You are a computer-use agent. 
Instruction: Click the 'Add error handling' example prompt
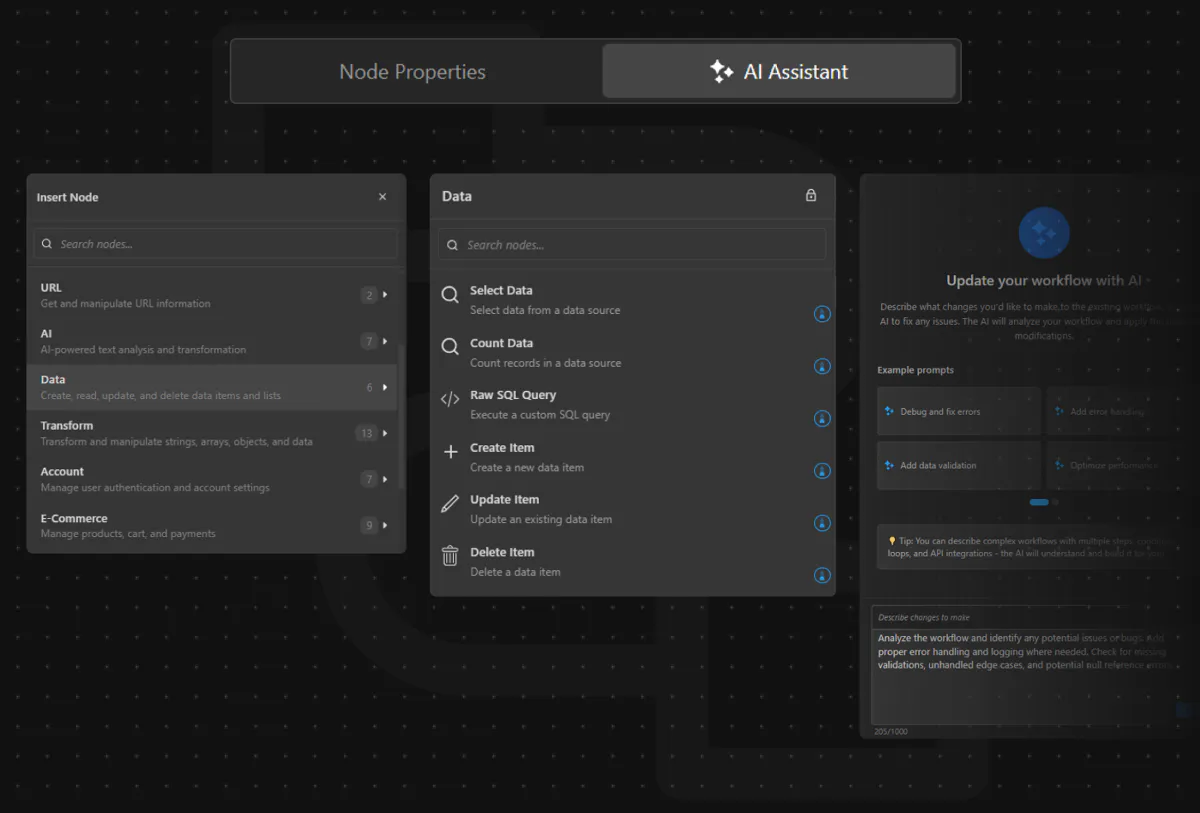coord(1118,411)
